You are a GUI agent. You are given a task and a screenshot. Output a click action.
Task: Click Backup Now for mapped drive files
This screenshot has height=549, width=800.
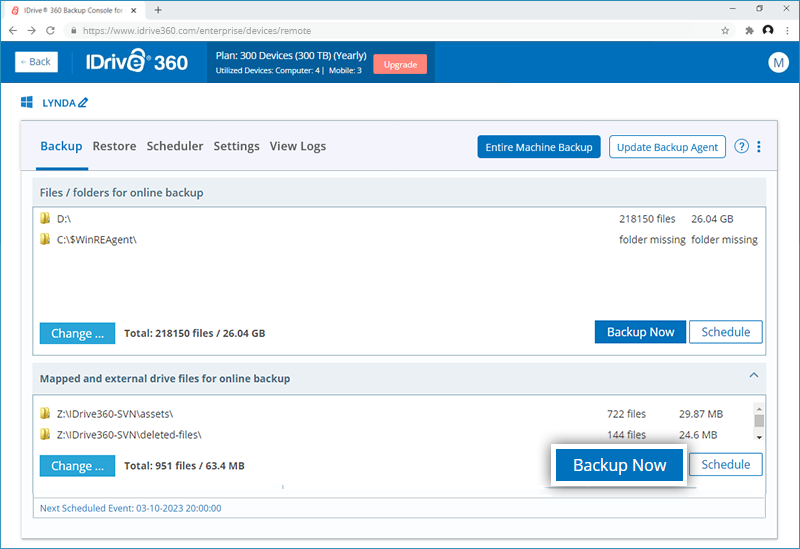tap(619, 465)
